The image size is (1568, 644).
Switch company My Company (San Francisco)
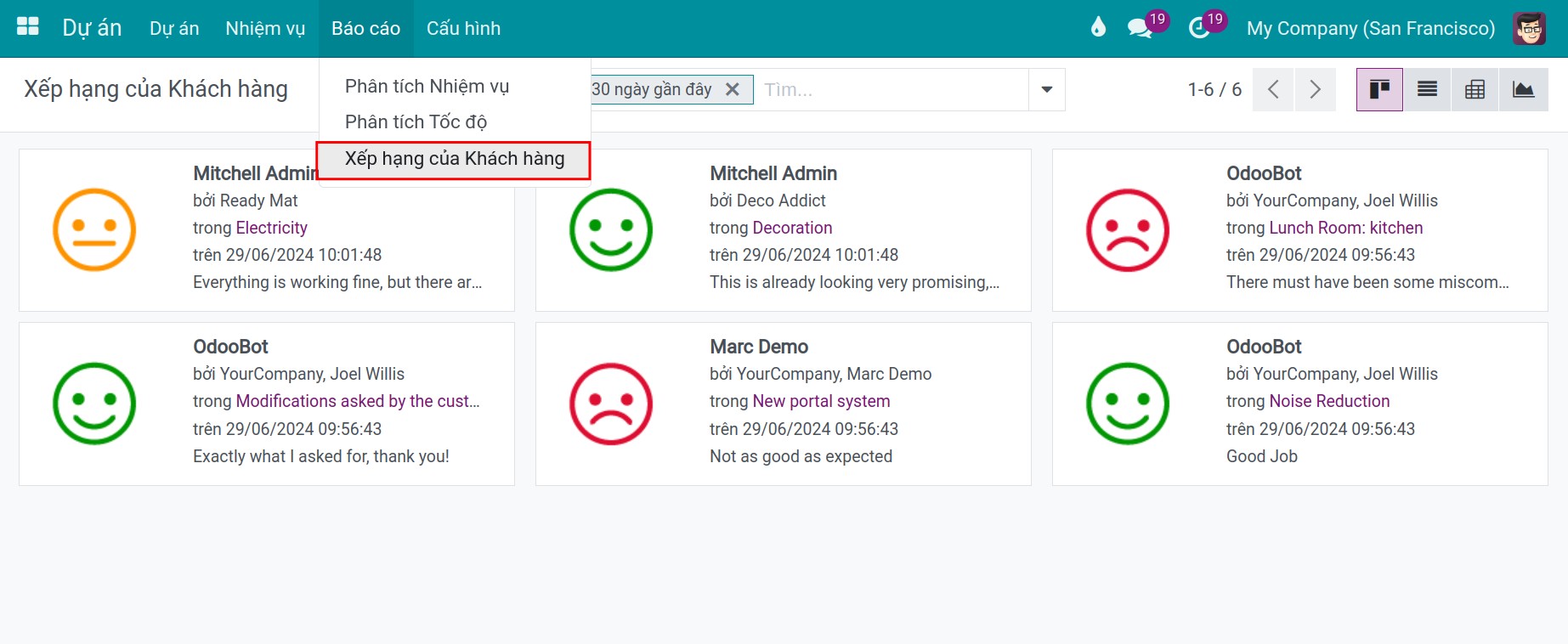click(1370, 28)
